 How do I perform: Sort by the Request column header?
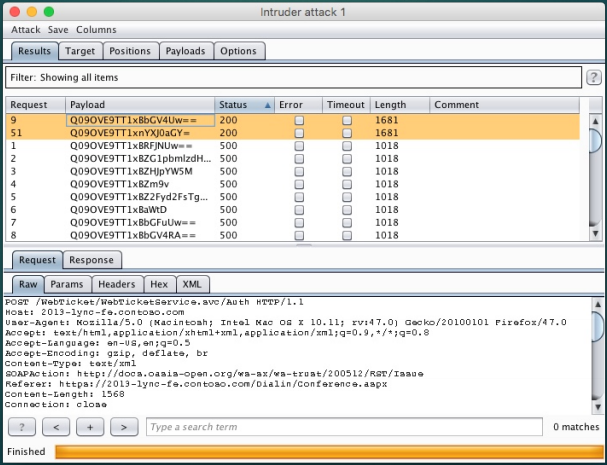pos(36,105)
